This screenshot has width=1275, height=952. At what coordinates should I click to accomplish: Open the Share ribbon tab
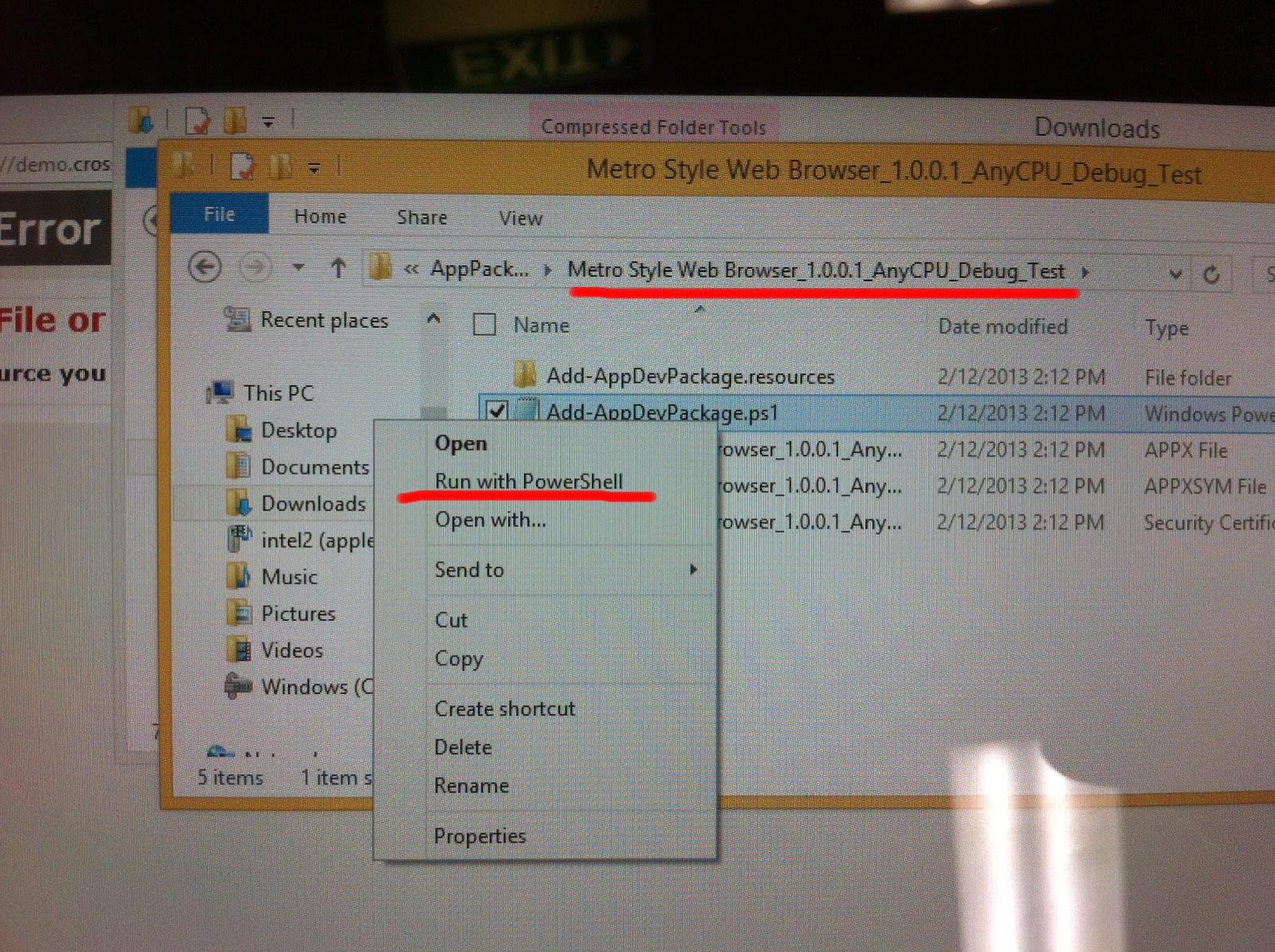pos(422,217)
